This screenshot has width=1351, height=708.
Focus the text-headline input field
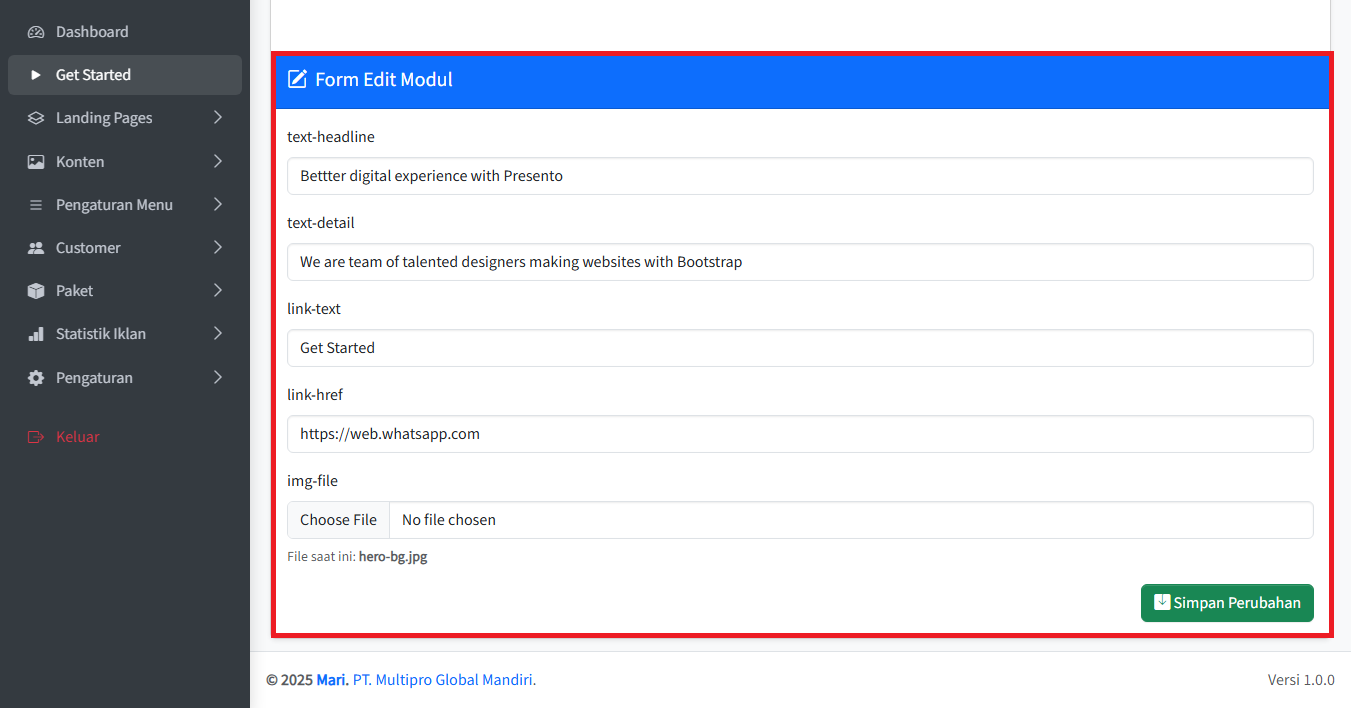[x=800, y=176]
